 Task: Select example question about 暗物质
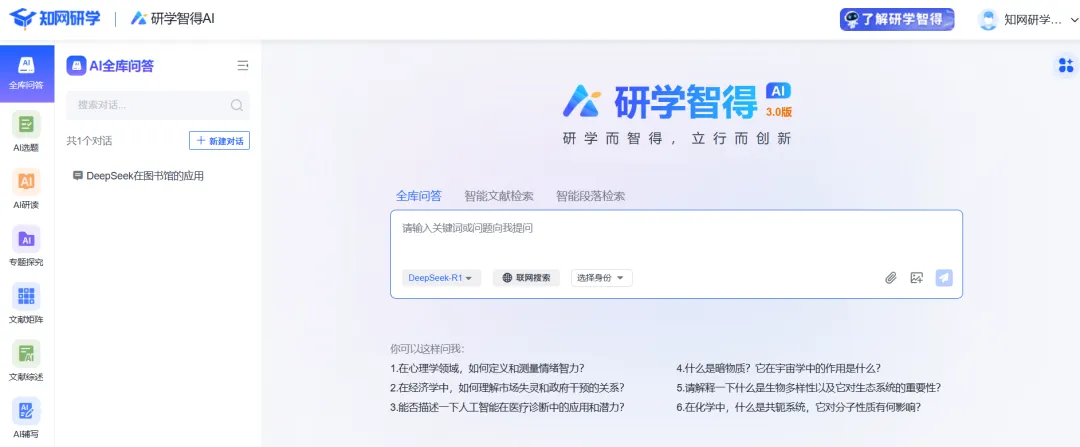[x=778, y=368]
